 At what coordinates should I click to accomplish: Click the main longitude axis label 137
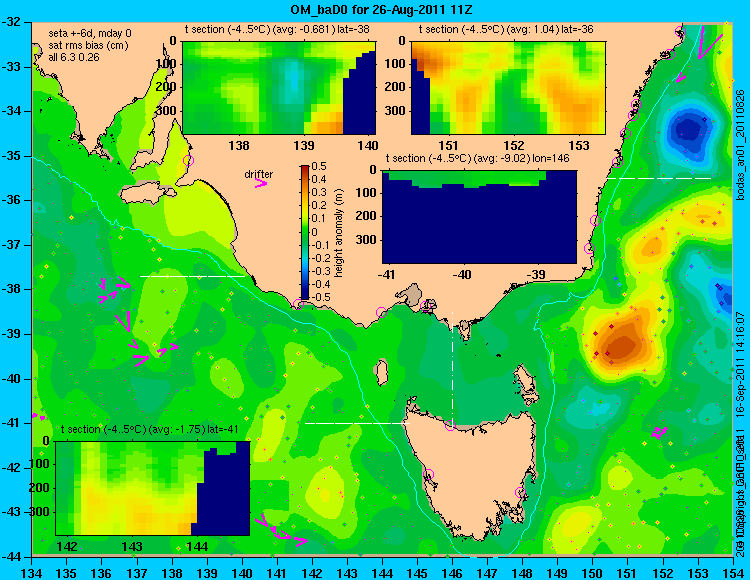tap(137, 571)
